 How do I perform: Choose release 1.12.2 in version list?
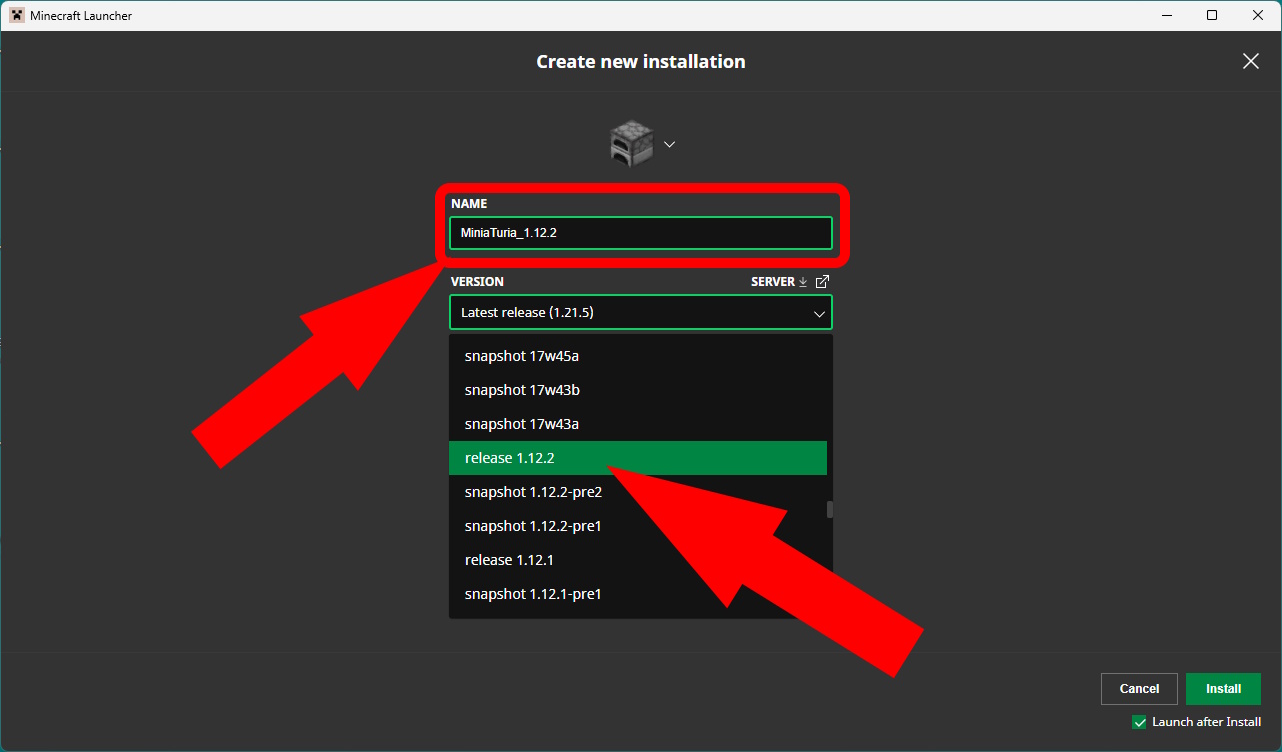[638, 458]
